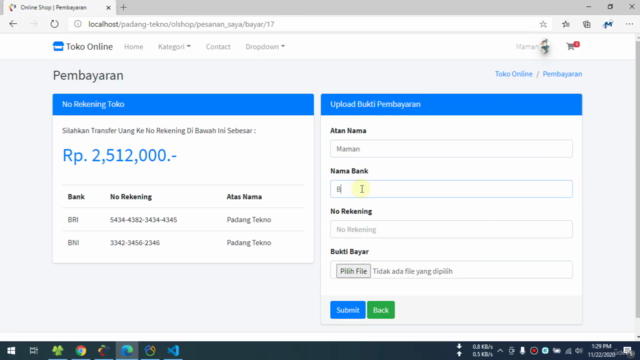
Task: Click the Pilih File button
Action: point(353,271)
